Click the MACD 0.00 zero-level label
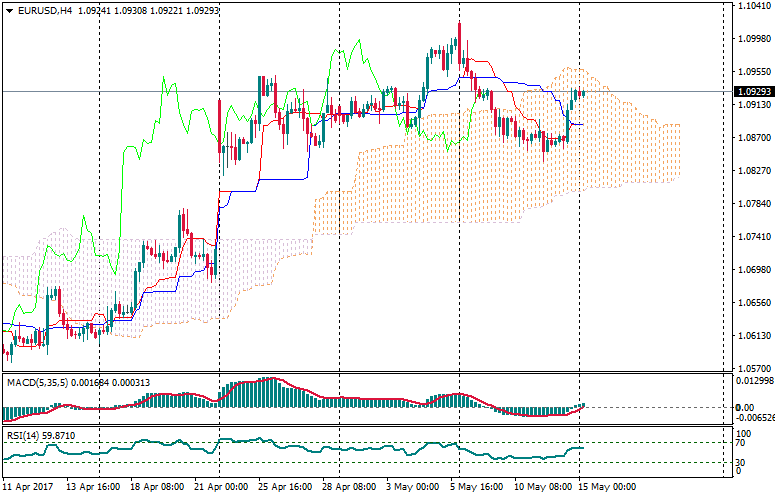Image resolution: width=775 pixels, height=498 pixels. [747, 407]
